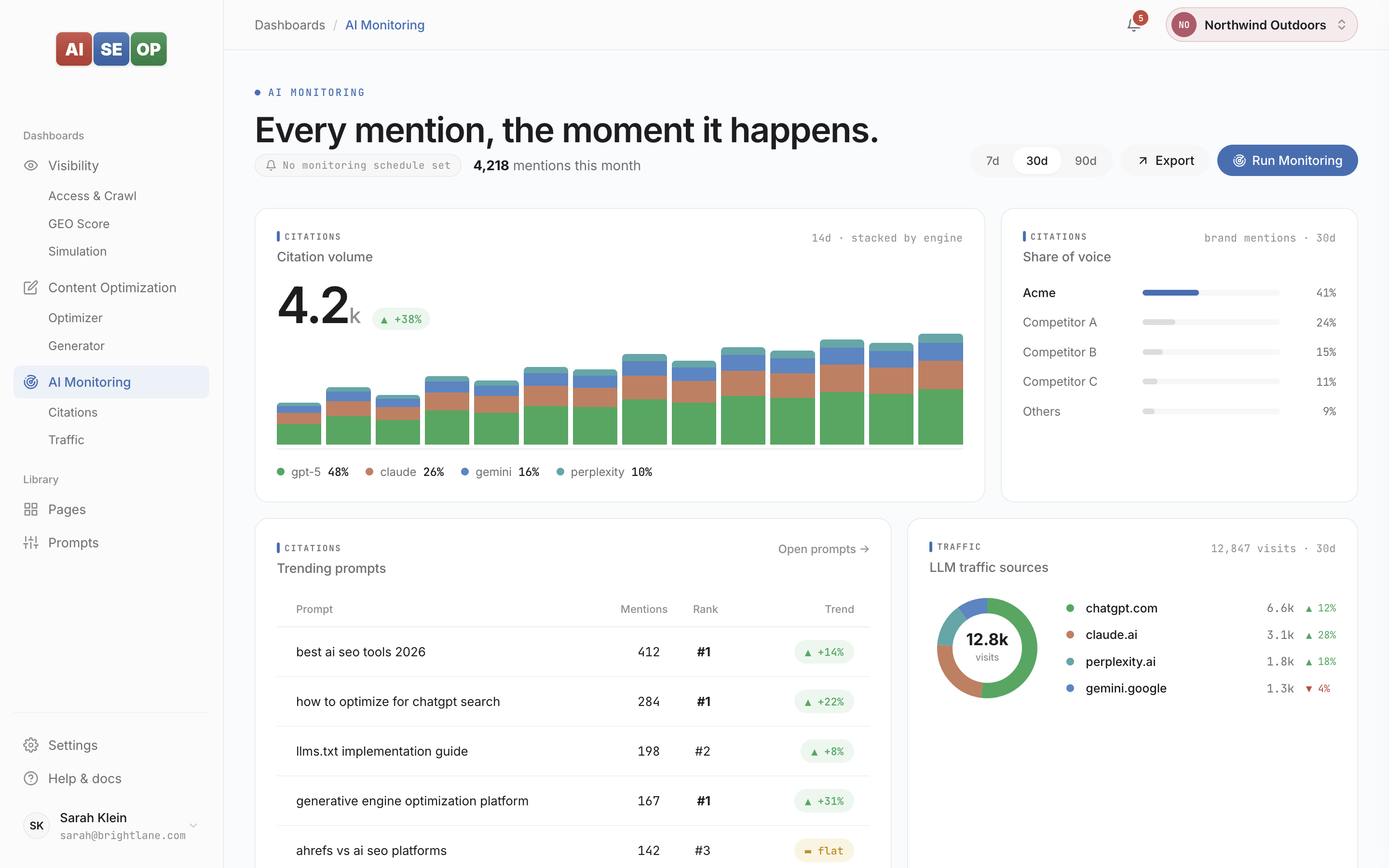The width and height of the screenshot is (1389, 868).
Task: Click the bell icon in schedule pill
Action: (x=271, y=165)
